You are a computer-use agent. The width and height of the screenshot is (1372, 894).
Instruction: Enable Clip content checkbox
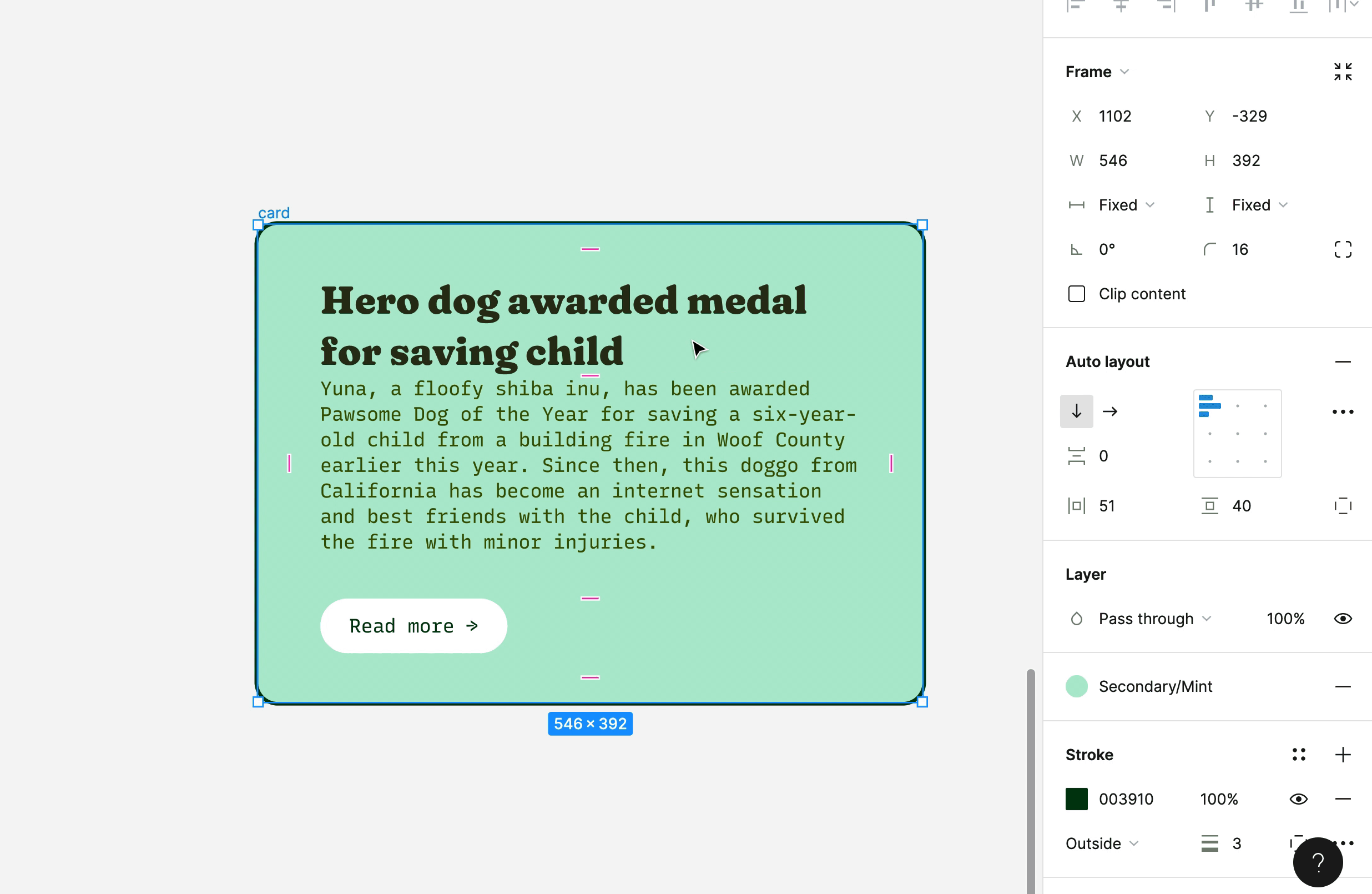[x=1076, y=294]
